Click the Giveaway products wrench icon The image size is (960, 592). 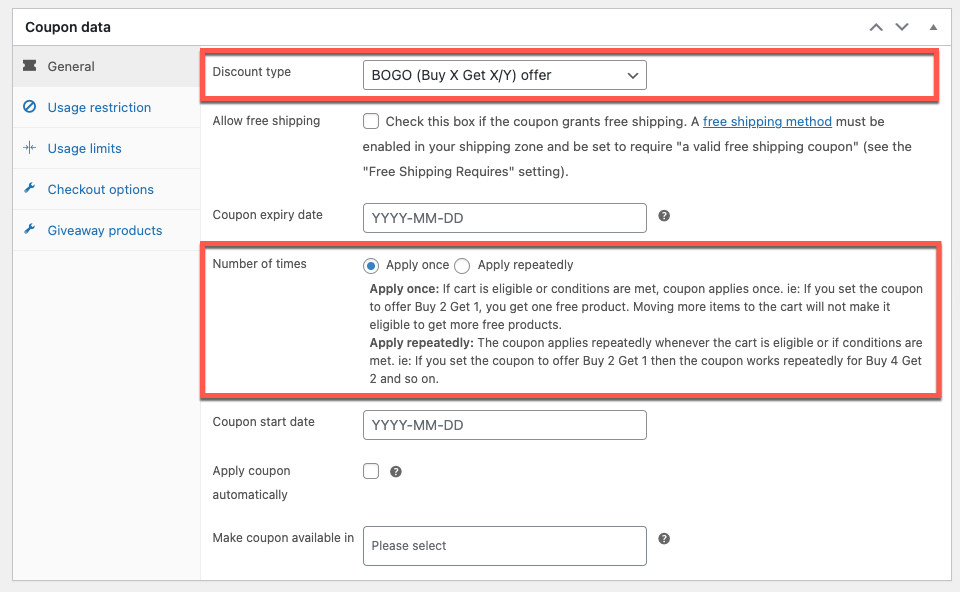pyautogui.click(x=29, y=229)
